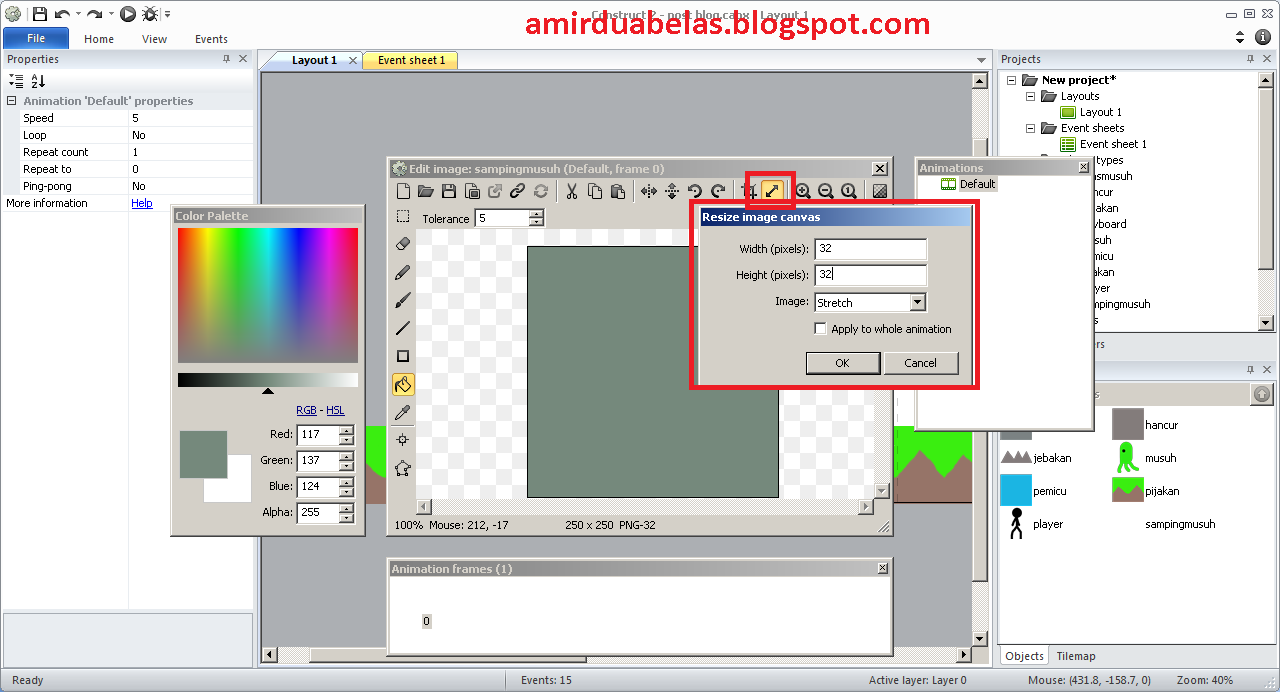Switch to the Event sheet 1 tab
1280x692 pixels.
tap(410, 60)
